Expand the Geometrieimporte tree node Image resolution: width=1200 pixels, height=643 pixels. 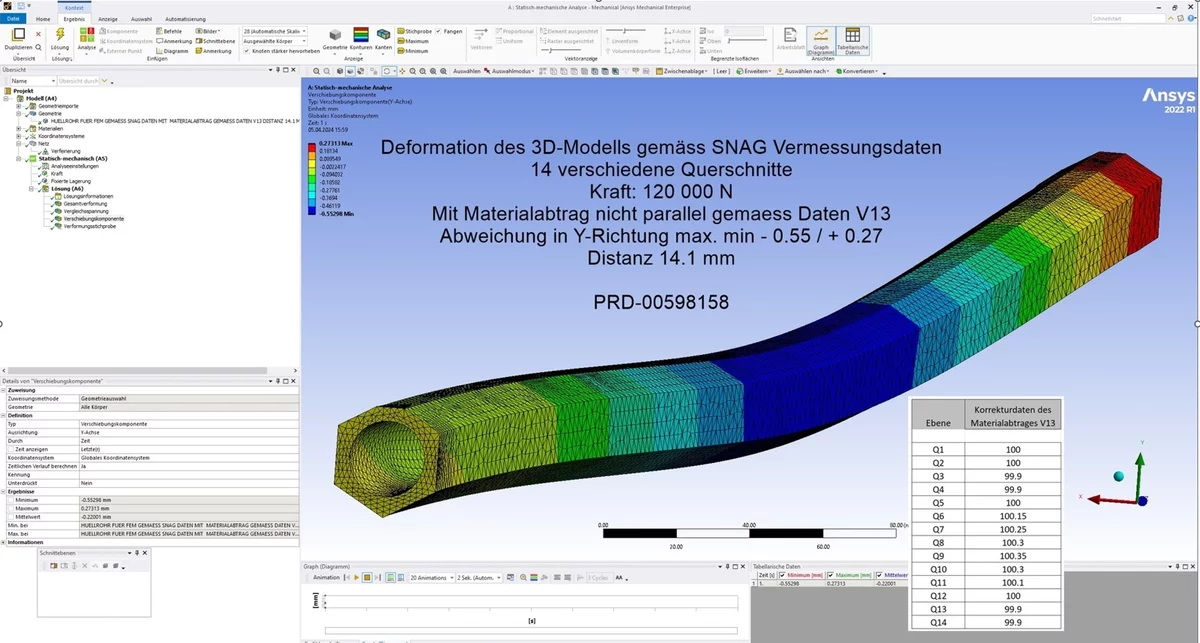(x=18, y=106)
